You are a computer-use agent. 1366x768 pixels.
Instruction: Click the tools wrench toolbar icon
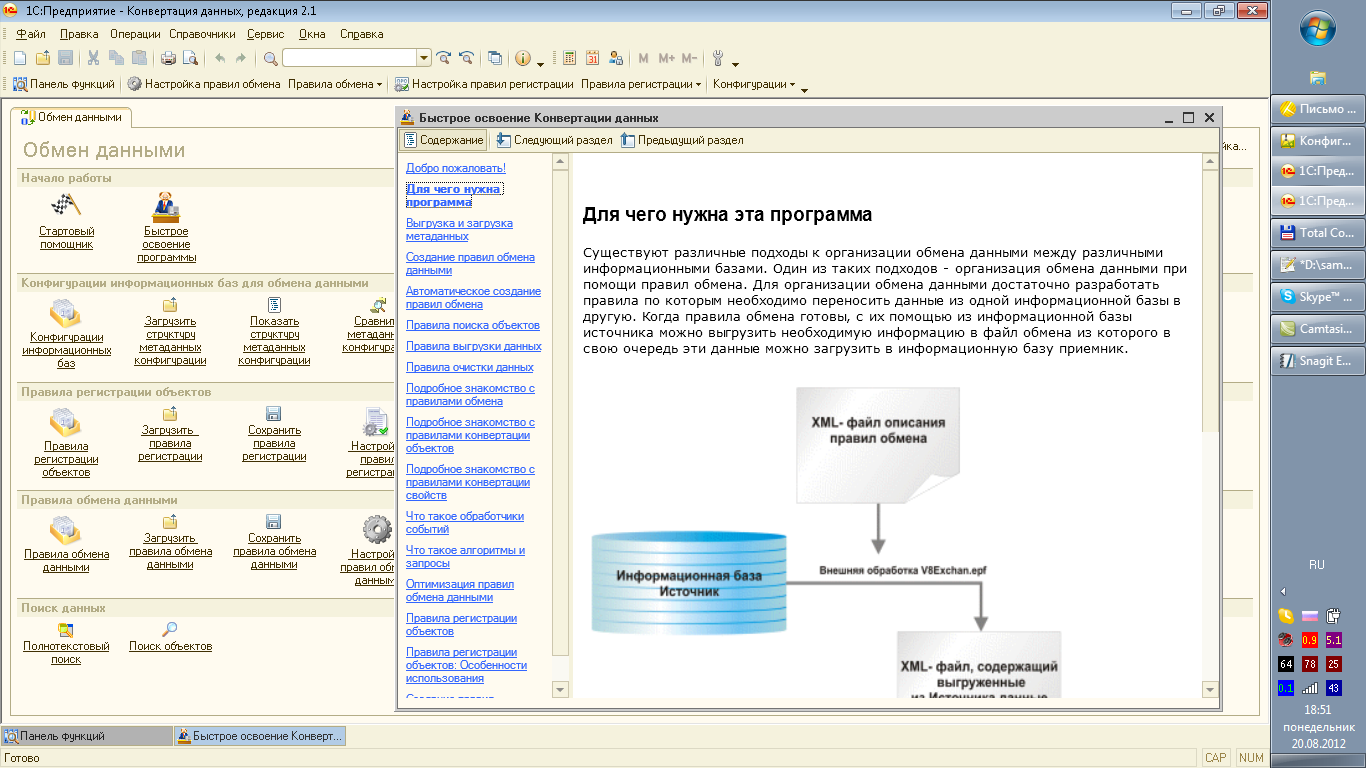(x=718, y=59)
